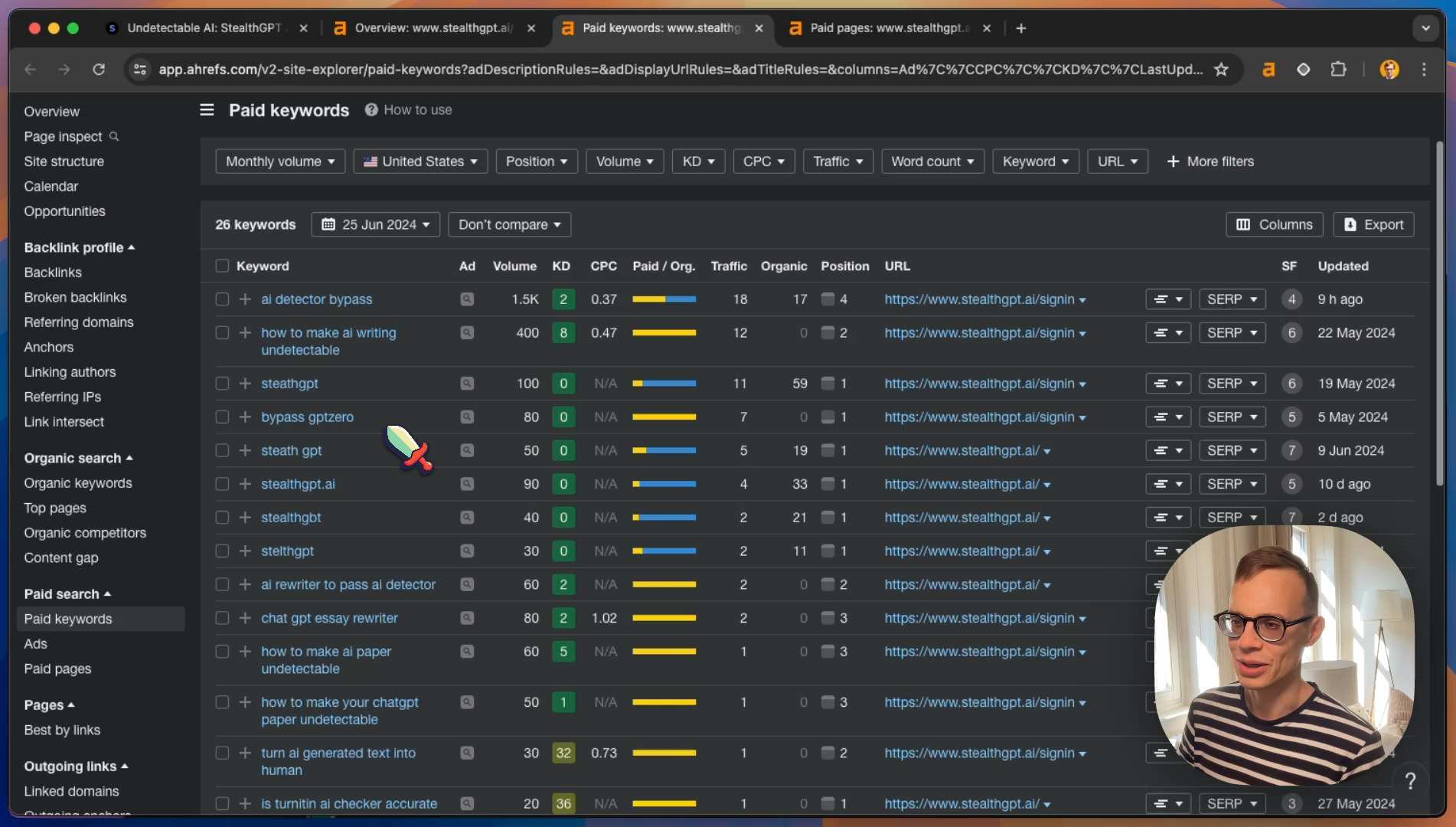The image size is (1456, 827).
Task: View ad preview for stealthgbt keyword
Action: pyautogui.click(x=467, y=518)
